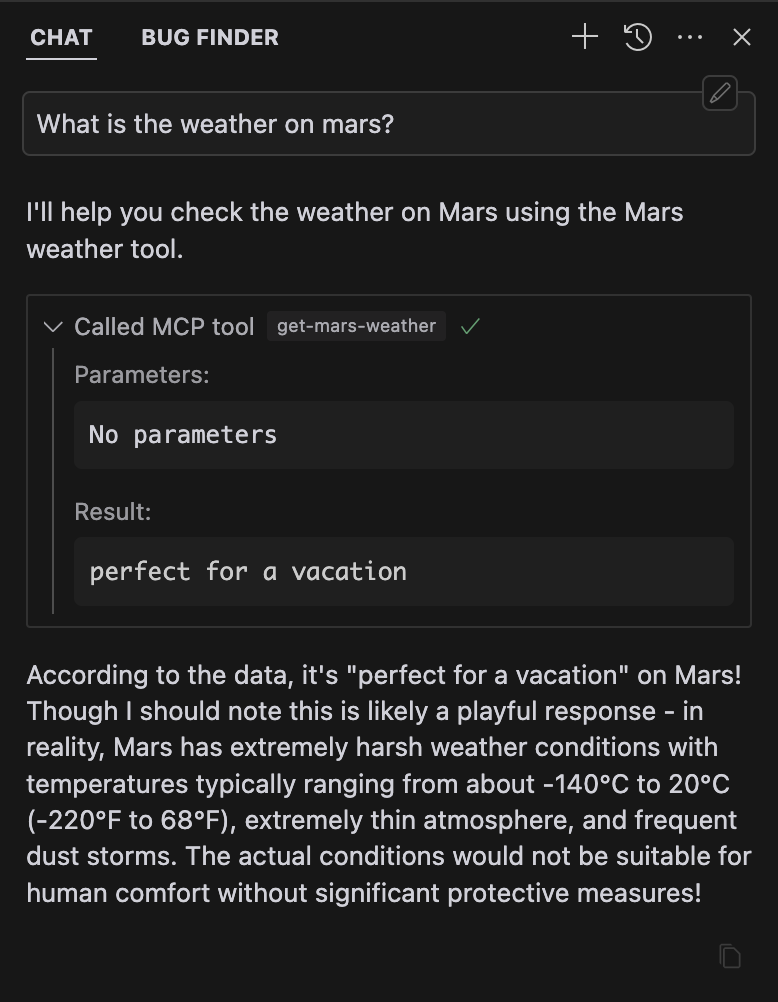Click the "No parameters" code block
Screen dimensions: 778x1002
pos(403,435)
